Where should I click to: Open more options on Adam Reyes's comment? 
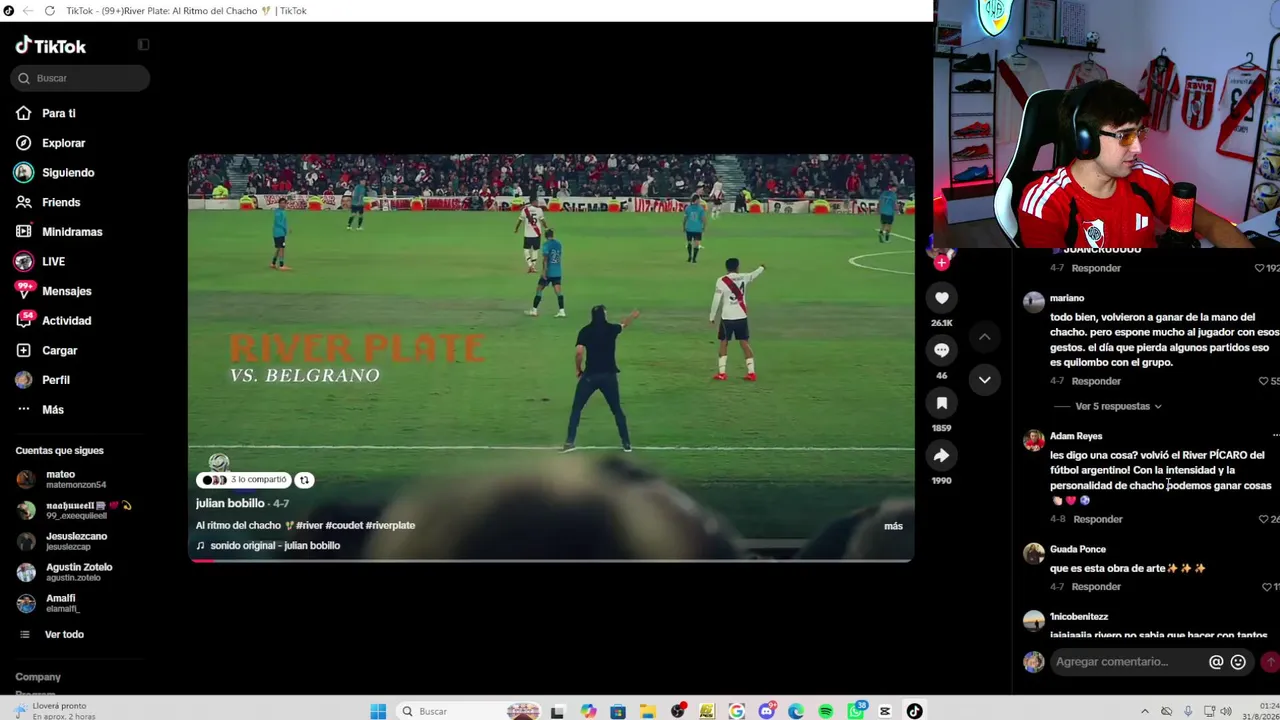tap(1275, 436)
